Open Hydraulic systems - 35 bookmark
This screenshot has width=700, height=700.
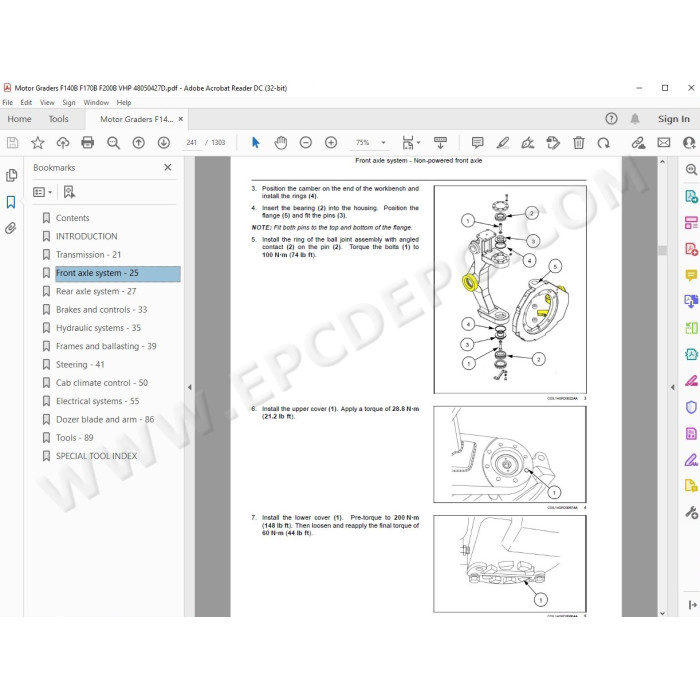pyautogui.click(x=98, y=328)
